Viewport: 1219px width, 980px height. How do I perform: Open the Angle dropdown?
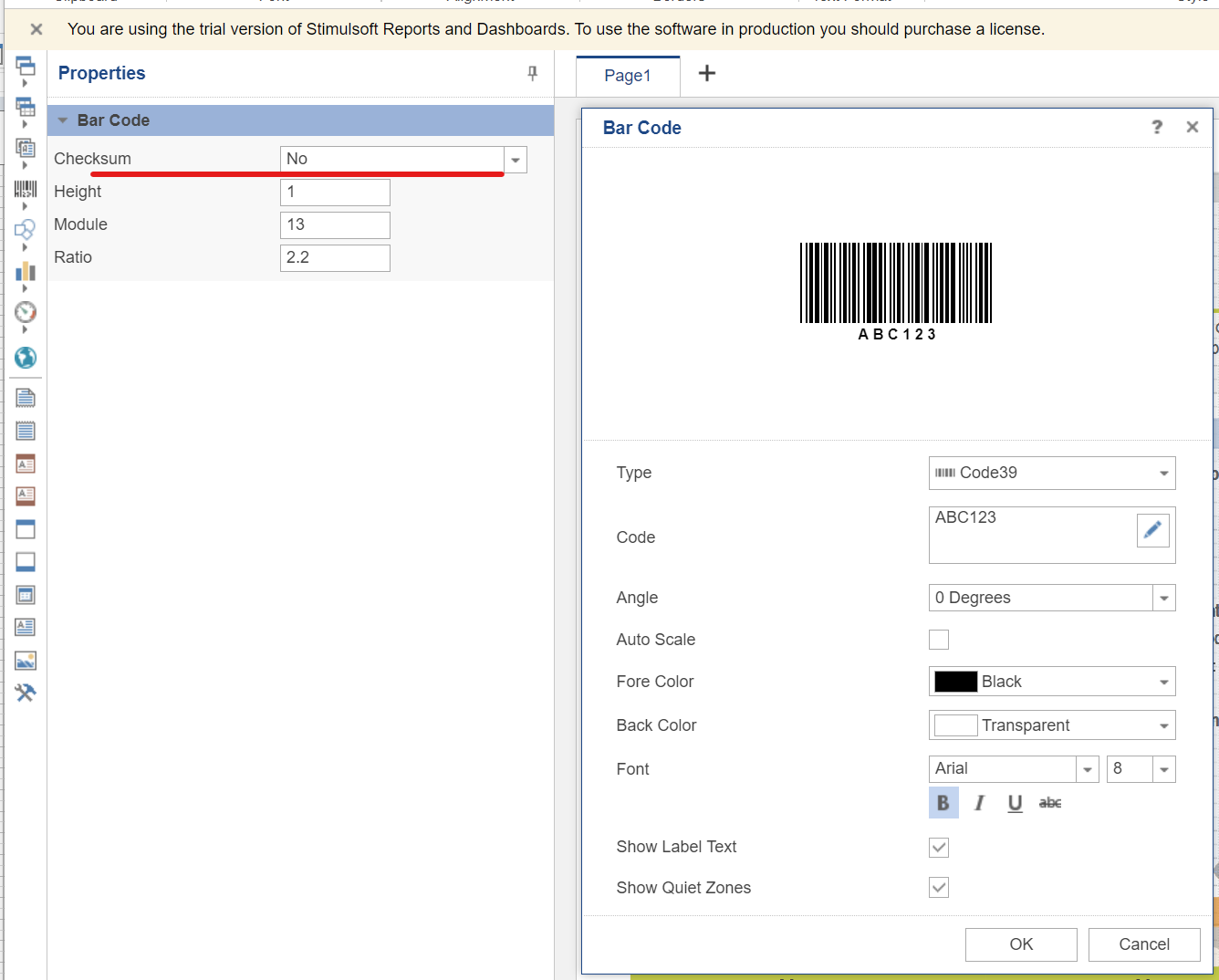coord(1163,599)
